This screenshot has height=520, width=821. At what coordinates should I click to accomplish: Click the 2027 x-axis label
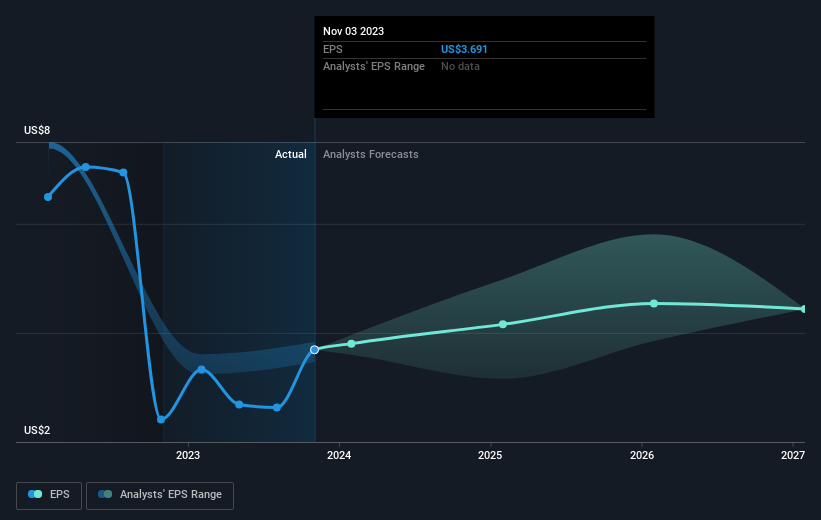pos(793,456)
